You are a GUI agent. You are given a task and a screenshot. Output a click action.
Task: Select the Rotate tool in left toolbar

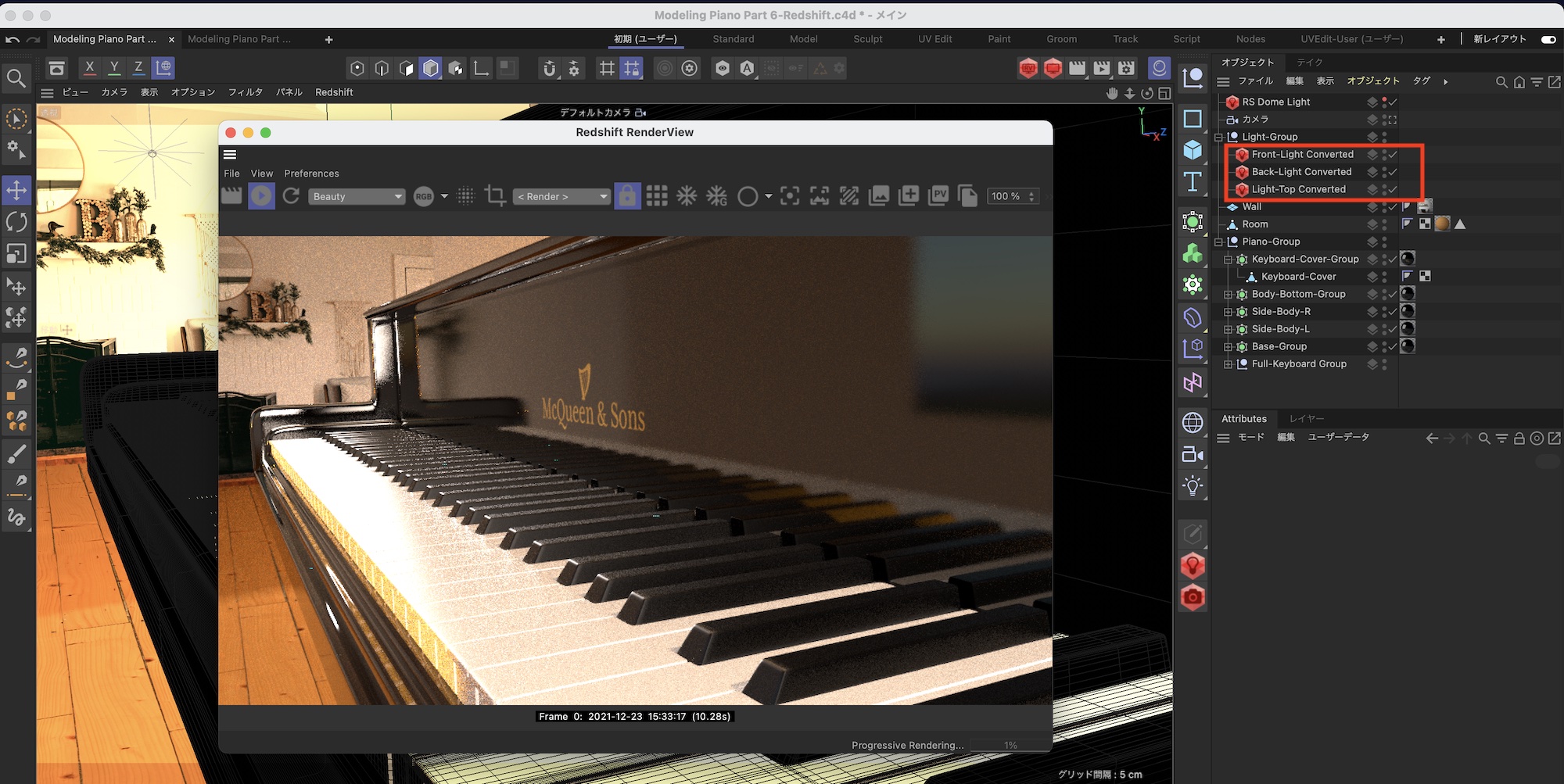[16, 222]
